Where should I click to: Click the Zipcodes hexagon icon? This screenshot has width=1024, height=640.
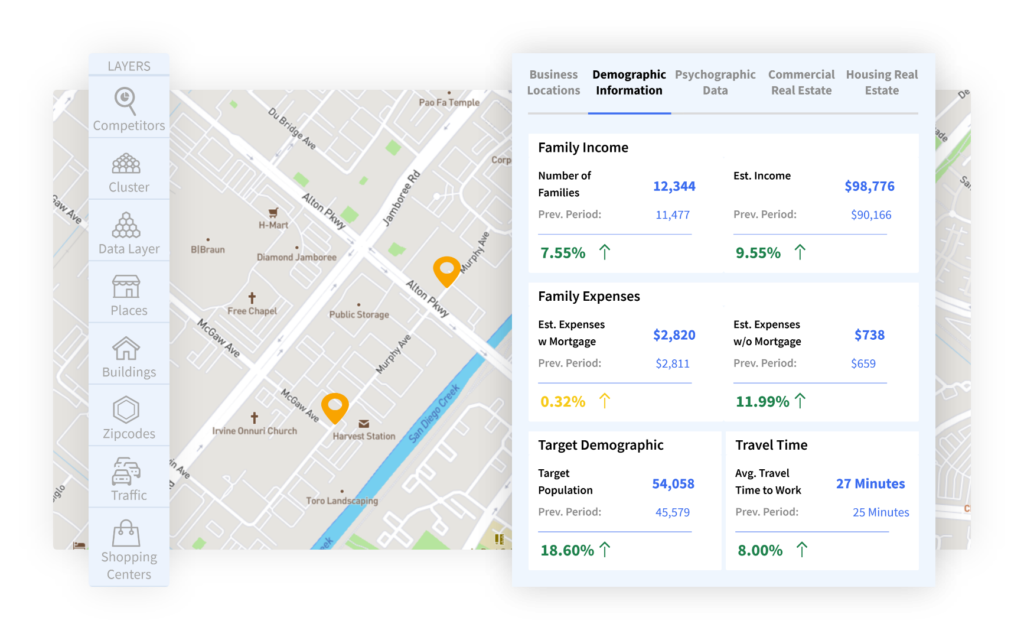tap(128, 411)
